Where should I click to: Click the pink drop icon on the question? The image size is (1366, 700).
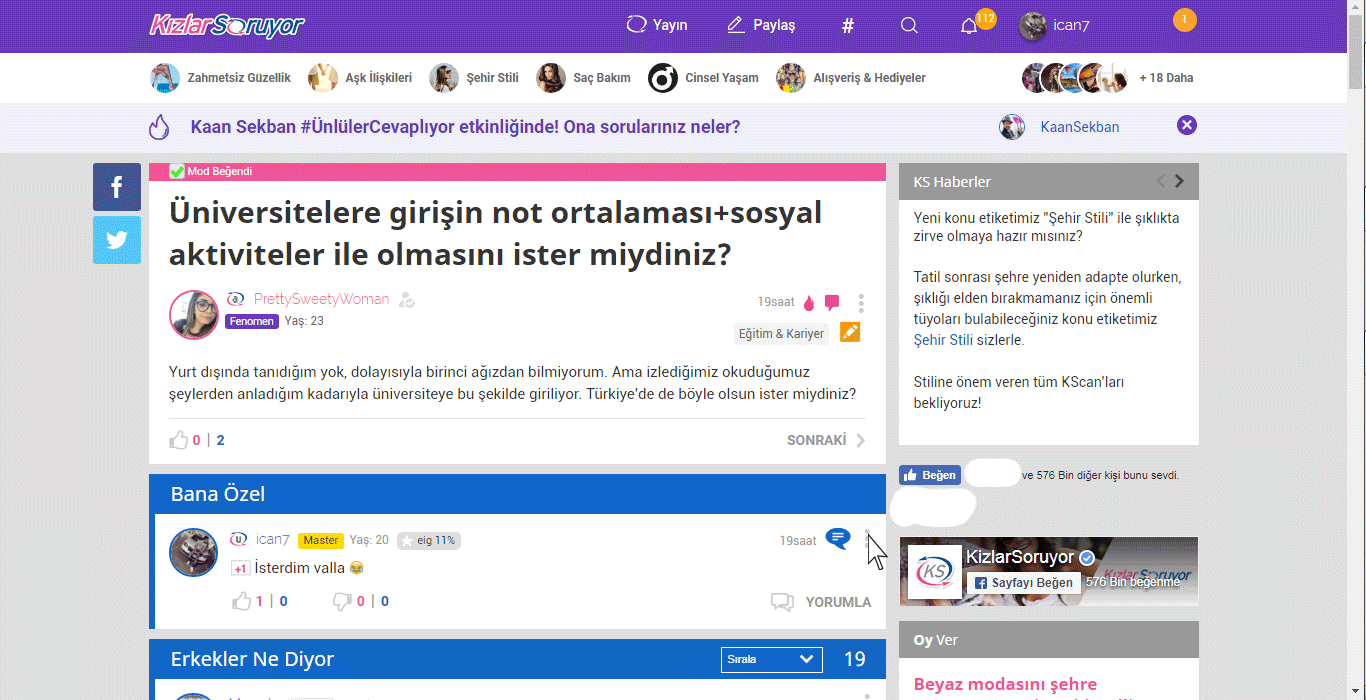coord(809,303)
